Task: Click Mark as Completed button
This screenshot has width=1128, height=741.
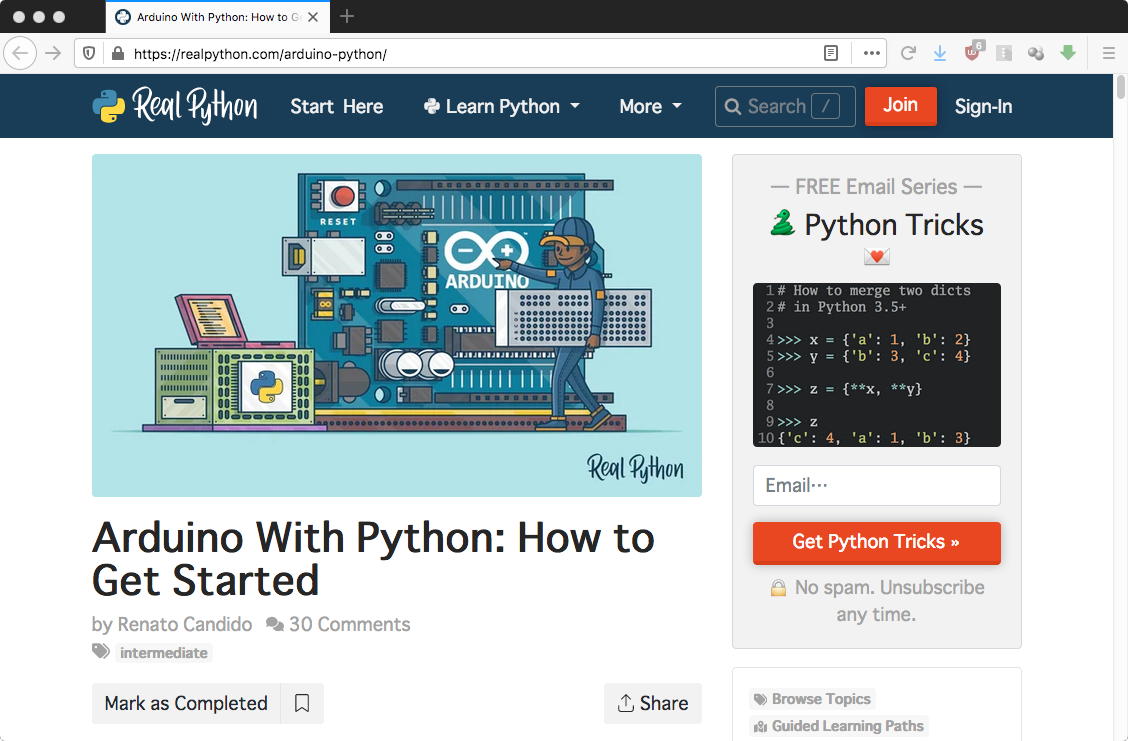Action: click(186, 703)
